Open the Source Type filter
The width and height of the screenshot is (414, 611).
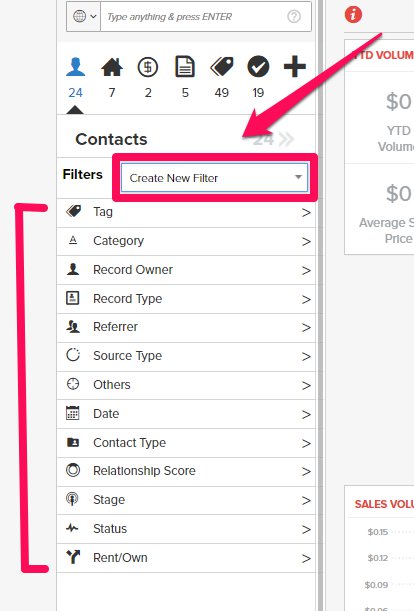click(186, 356)
